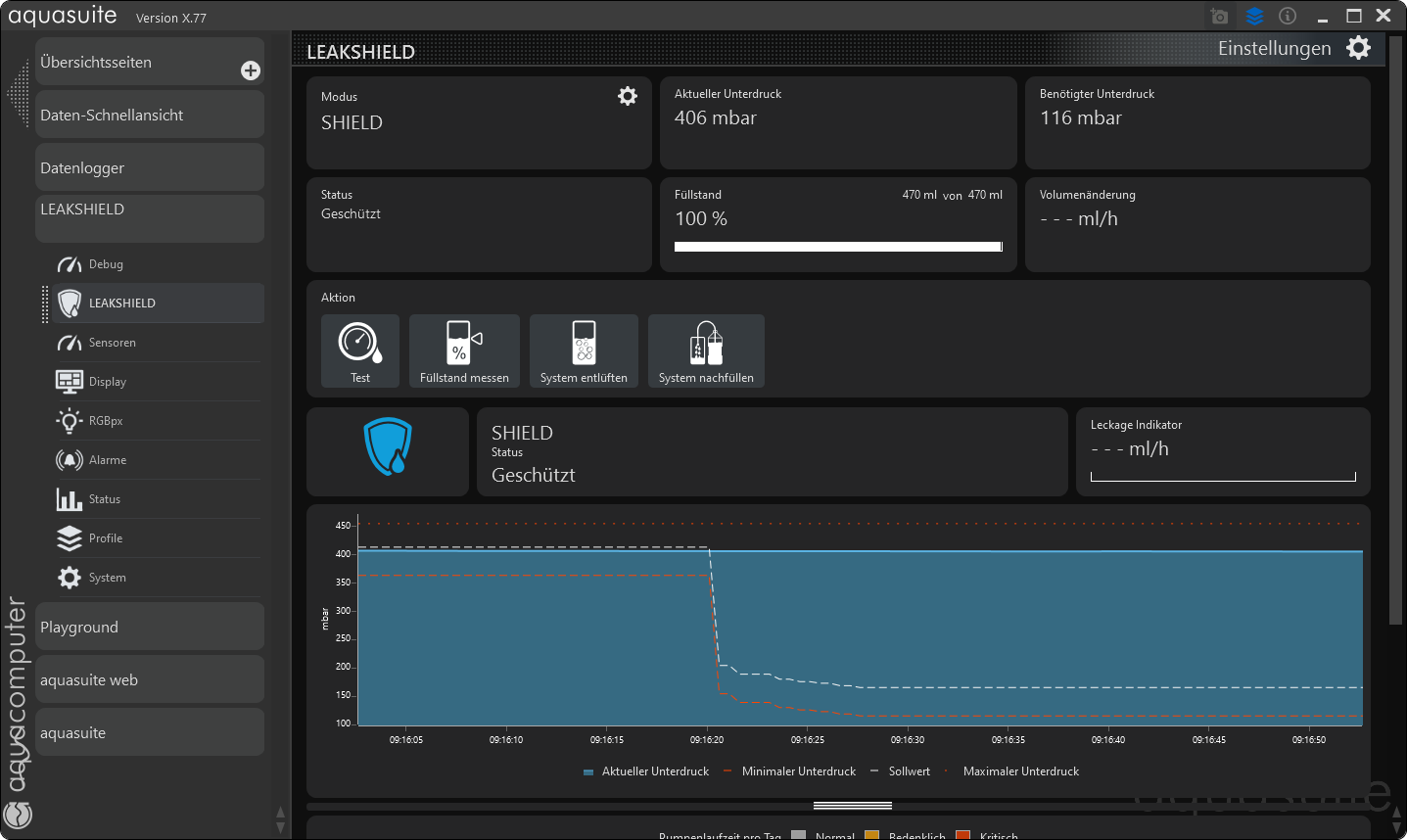Start System nachfüllen action
Screen dimensions: 1407x840
[x=706, y=350]
